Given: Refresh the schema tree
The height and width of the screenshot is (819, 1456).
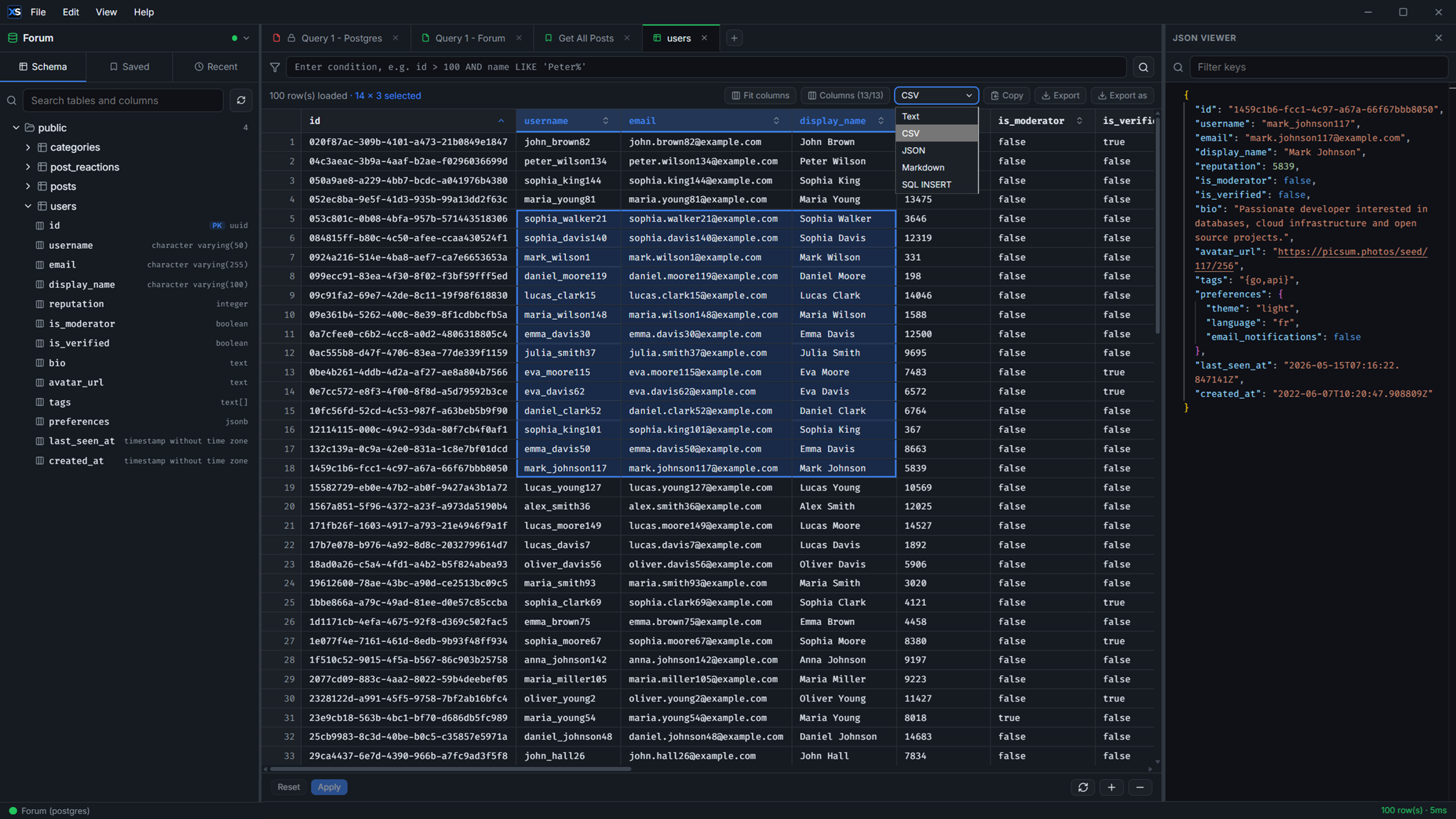Looking at the screenshot, I should pyautogui.click(x=241, y=100).
